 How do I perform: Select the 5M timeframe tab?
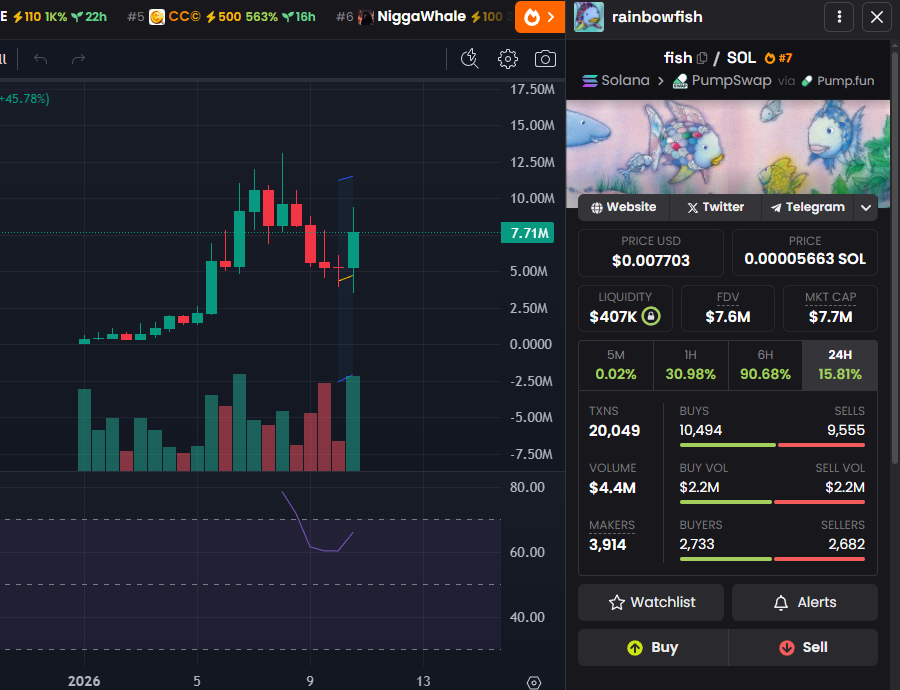click(x=616, y=366)
